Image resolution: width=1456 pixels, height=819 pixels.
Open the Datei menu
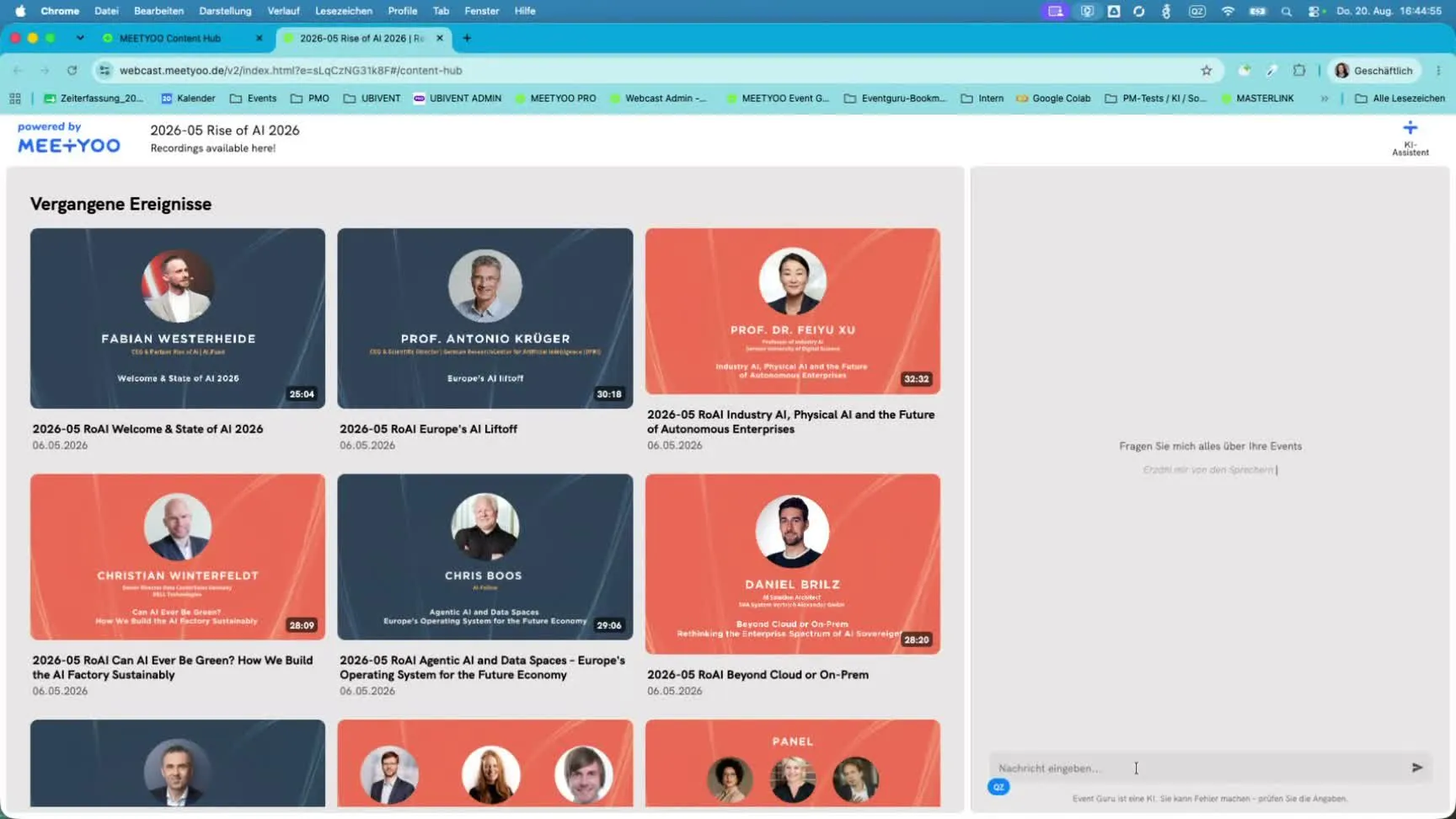pos(106,11)
